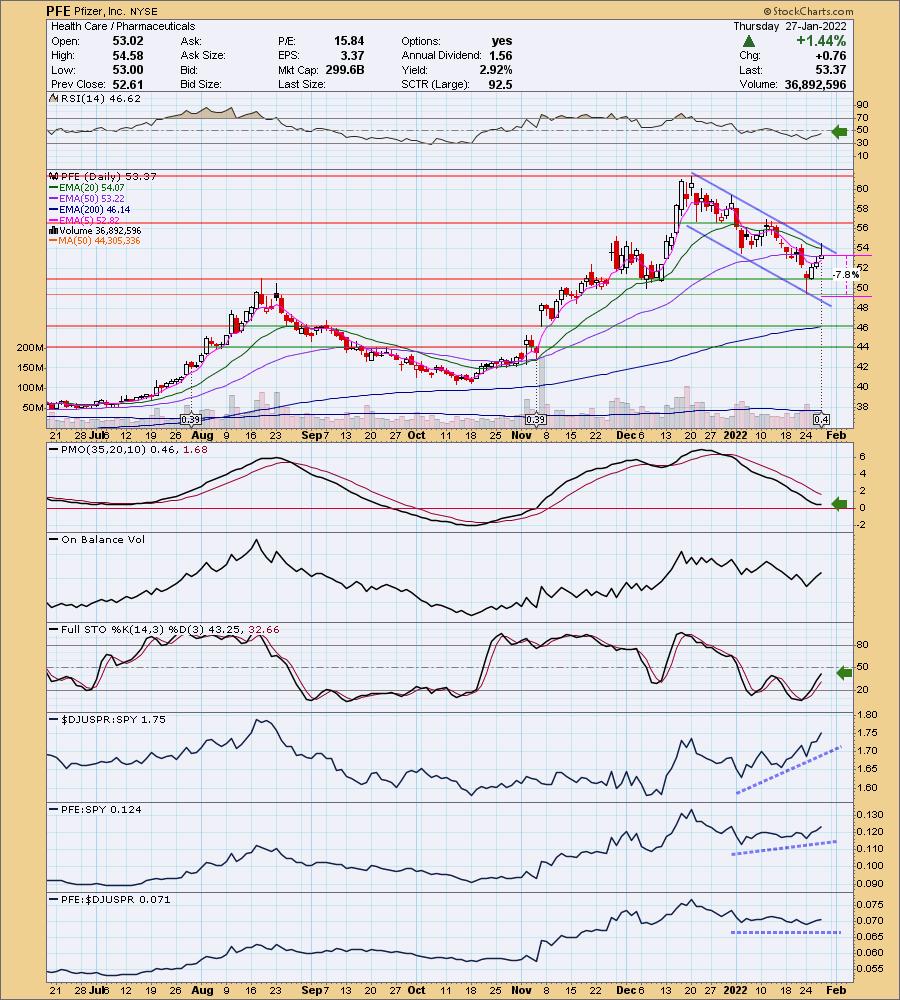
Task: Click the '-7.8%' annotation on price chart
Action: (847, 274)
